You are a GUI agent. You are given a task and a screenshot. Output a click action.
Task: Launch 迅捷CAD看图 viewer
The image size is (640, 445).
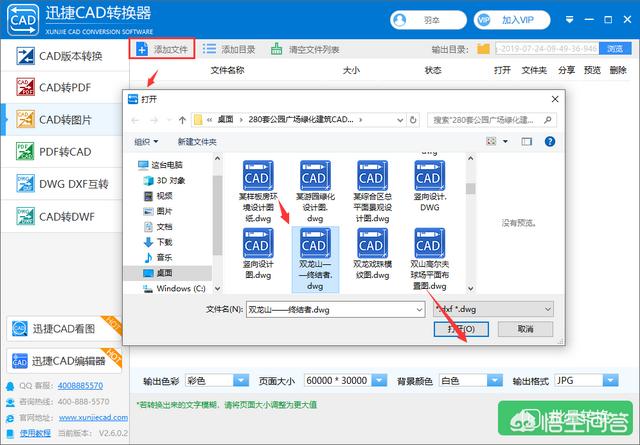(58, 329)
